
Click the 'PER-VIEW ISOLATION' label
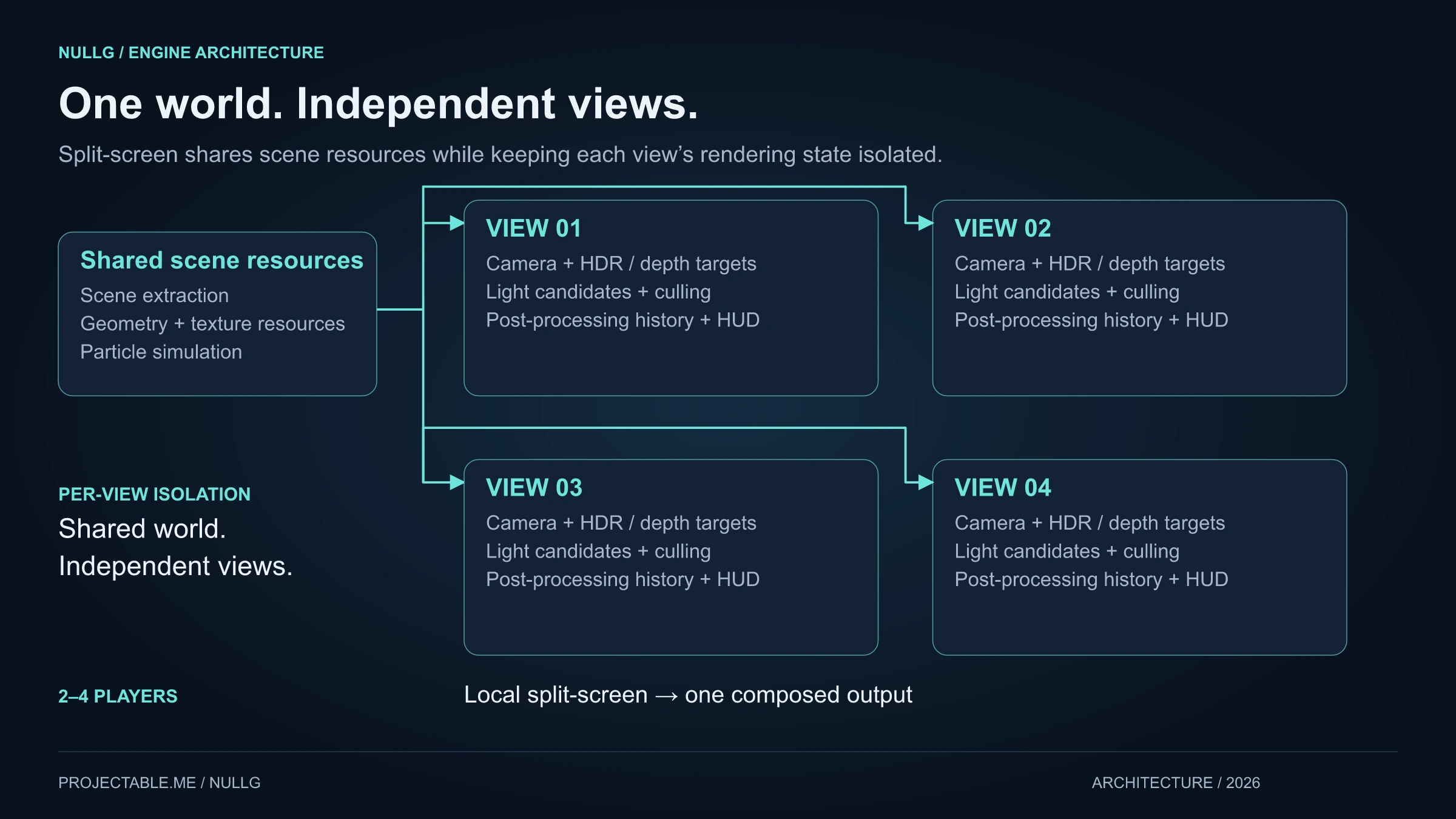click(x=154, y=494)
